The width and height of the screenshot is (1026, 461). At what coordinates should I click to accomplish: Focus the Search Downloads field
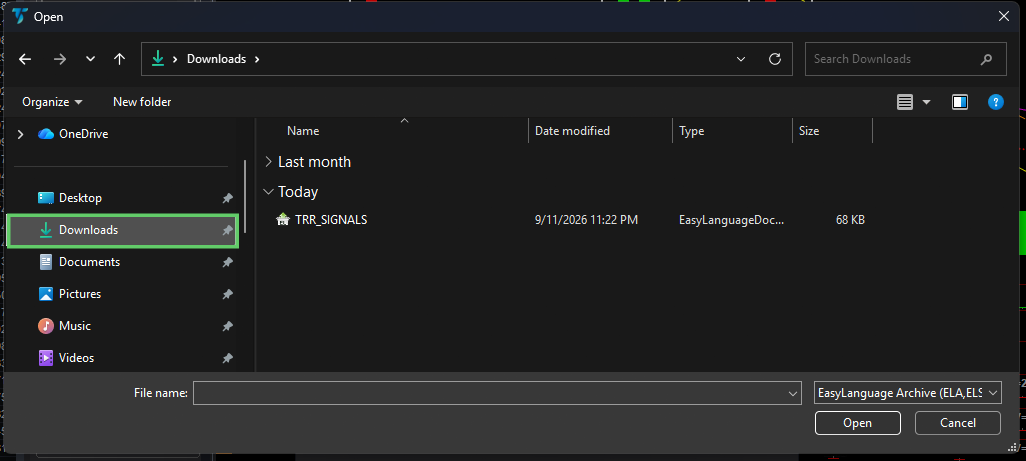(906, 59)
